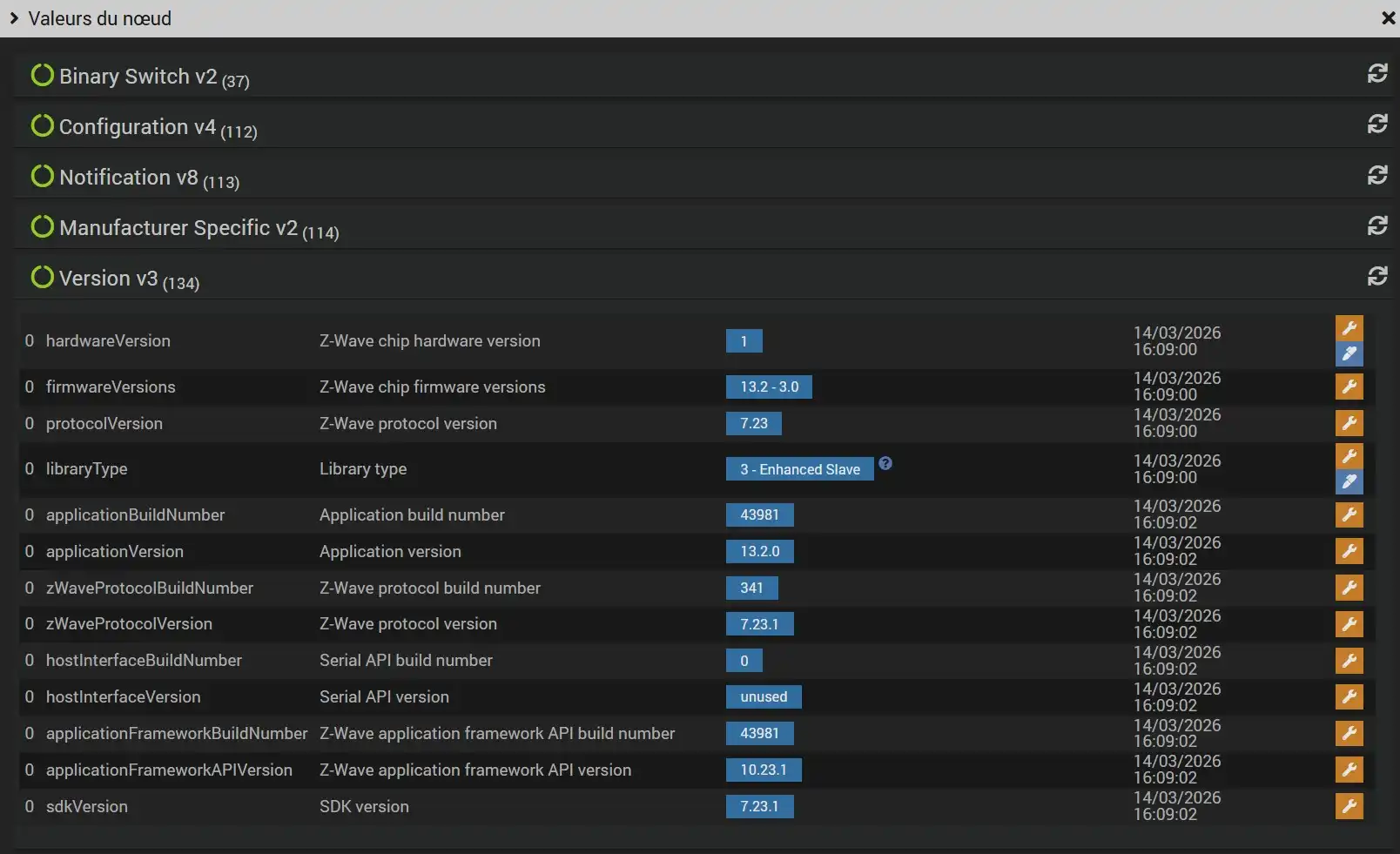Click the orange wrench for sdkVersion row
Screen dimensions: 1400x854
[1349, 806]
